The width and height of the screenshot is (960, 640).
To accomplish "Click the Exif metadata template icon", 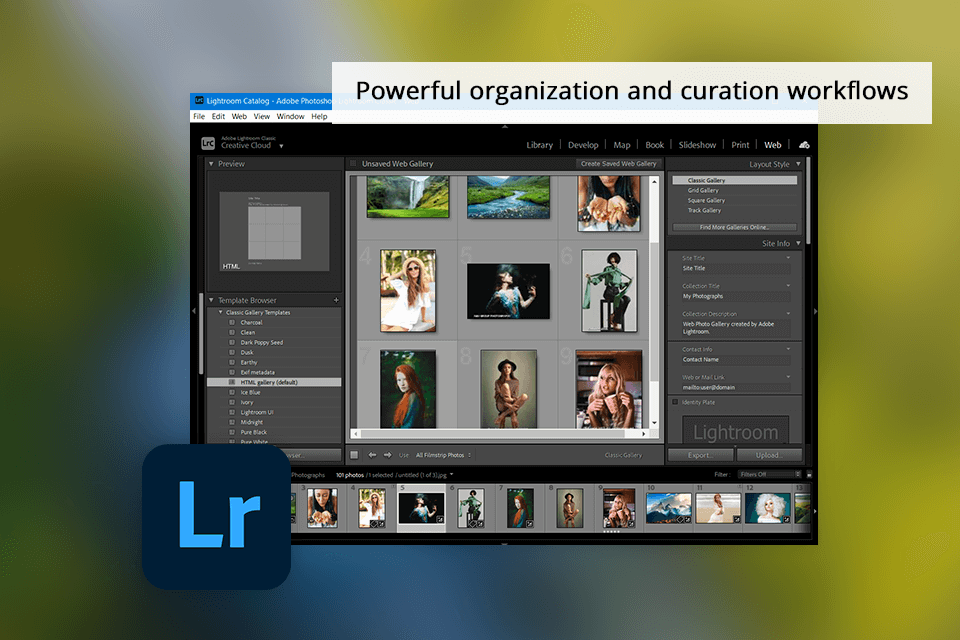I will 232,372.
